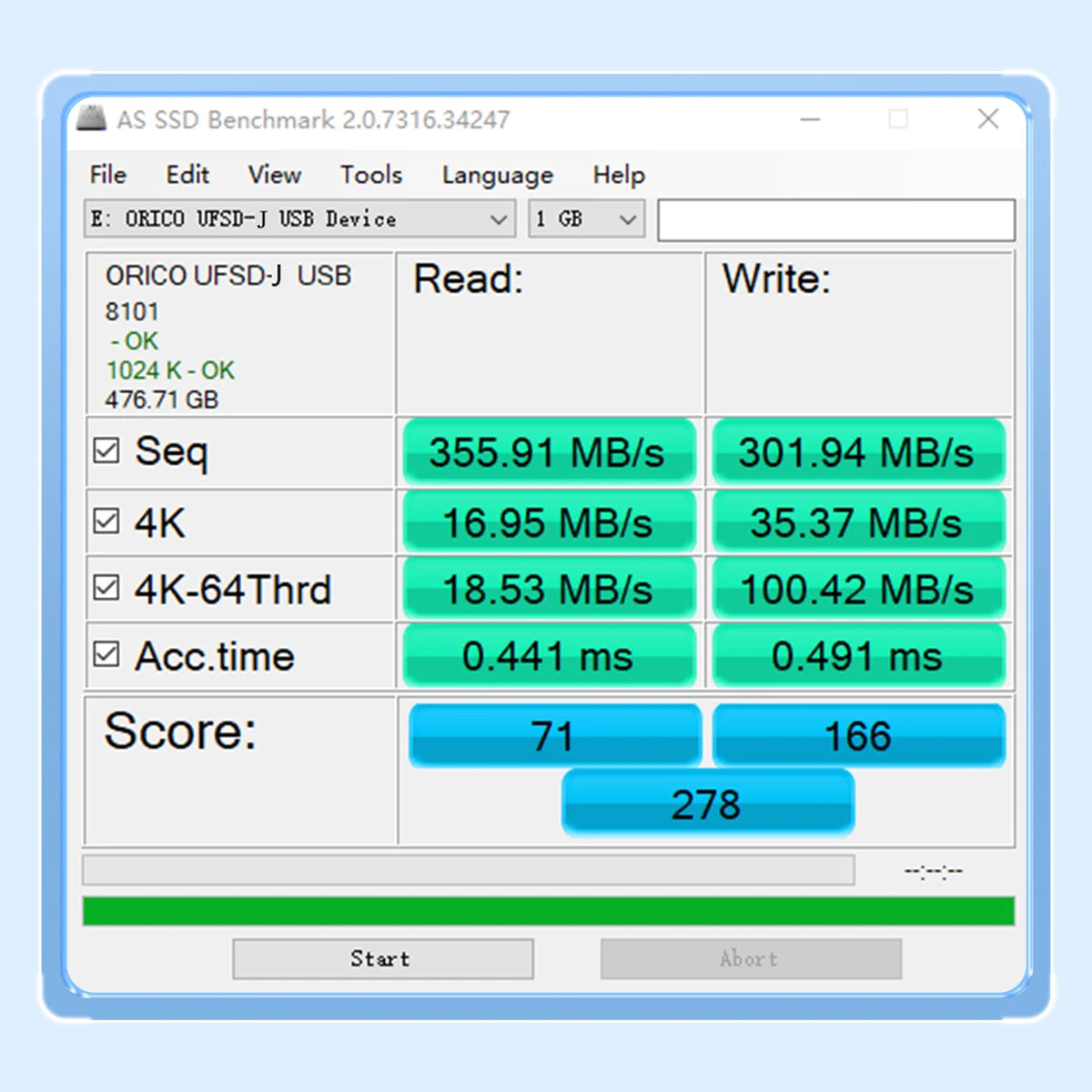Open the Tools menu
The height and width of the screenshot is (1092, 1092).
[x=371, y=175]
